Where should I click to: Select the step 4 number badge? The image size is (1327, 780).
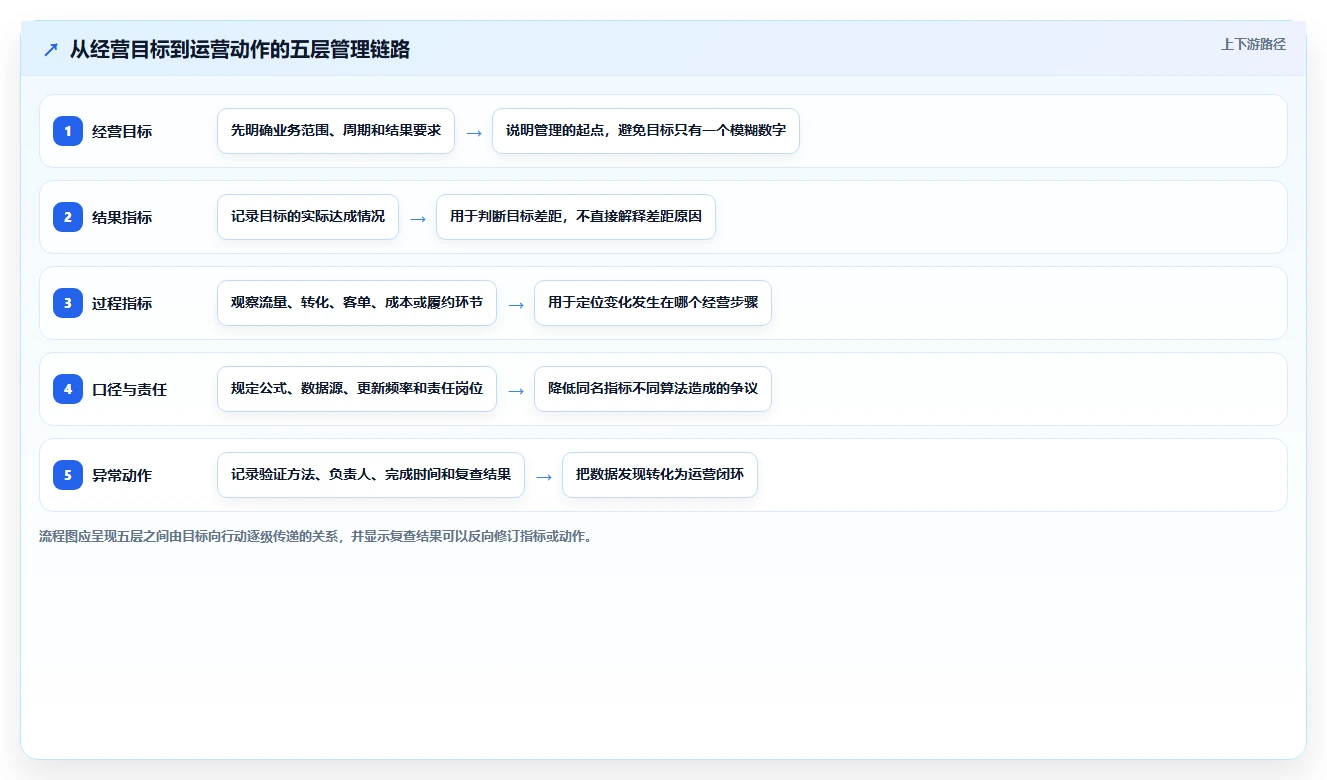68,389
